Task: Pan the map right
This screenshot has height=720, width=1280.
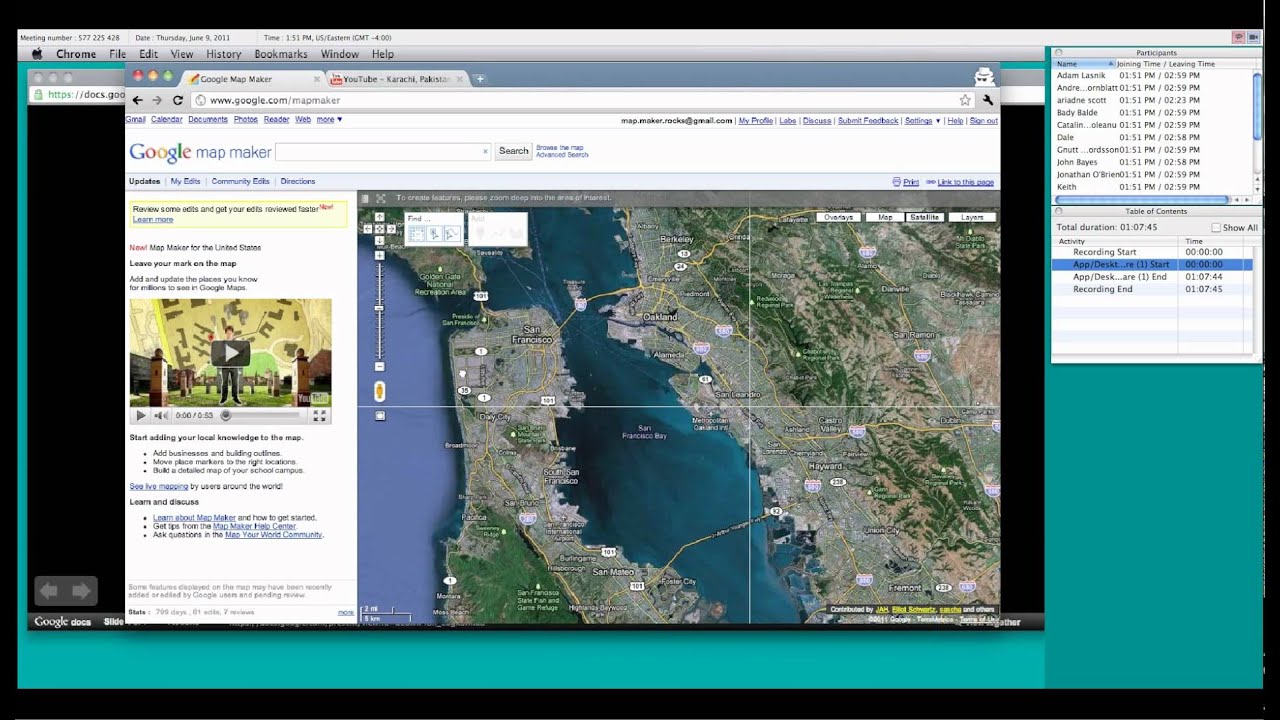Action: pyautogui.click(x=391, y=229)
